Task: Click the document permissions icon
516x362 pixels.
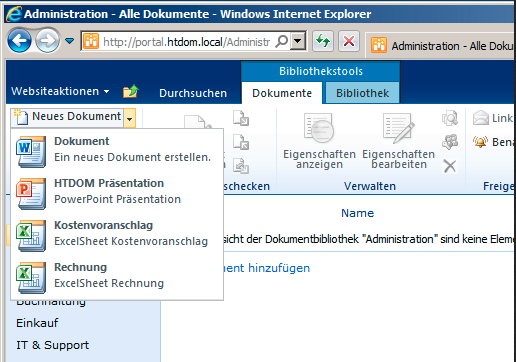Action: point(450,142)
